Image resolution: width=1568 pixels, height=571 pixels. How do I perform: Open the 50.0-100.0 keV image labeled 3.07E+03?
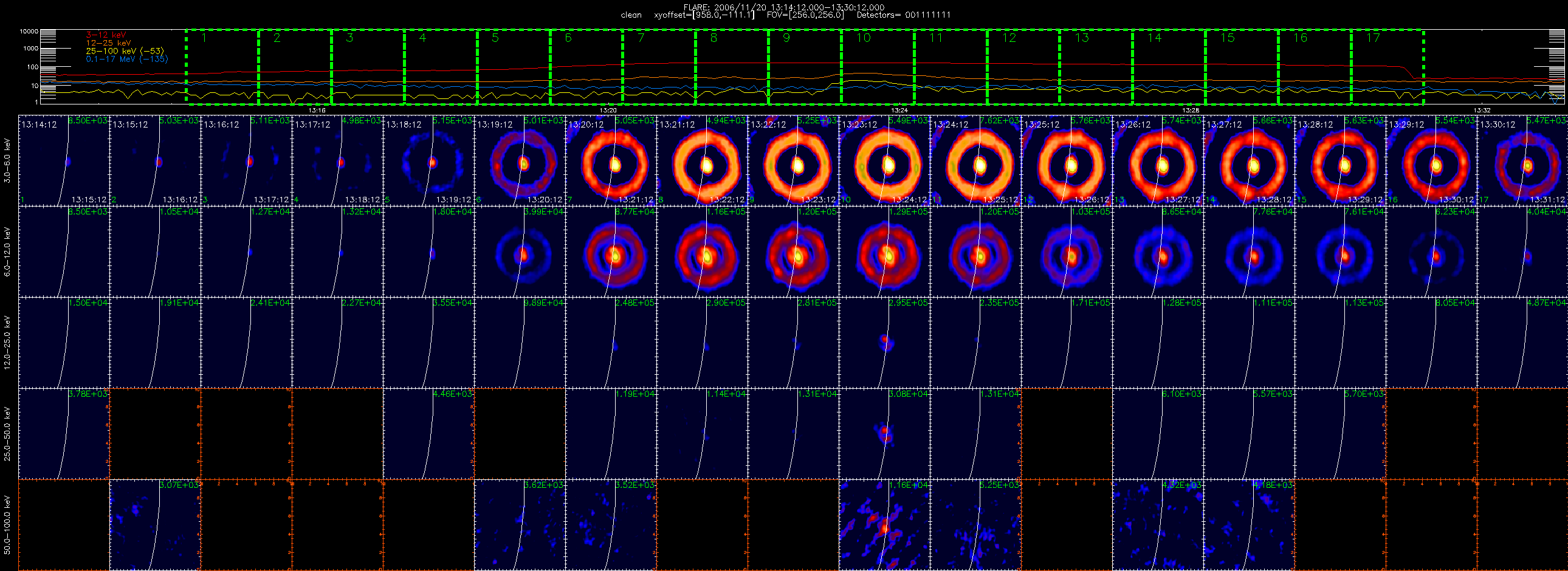point(155,525)
